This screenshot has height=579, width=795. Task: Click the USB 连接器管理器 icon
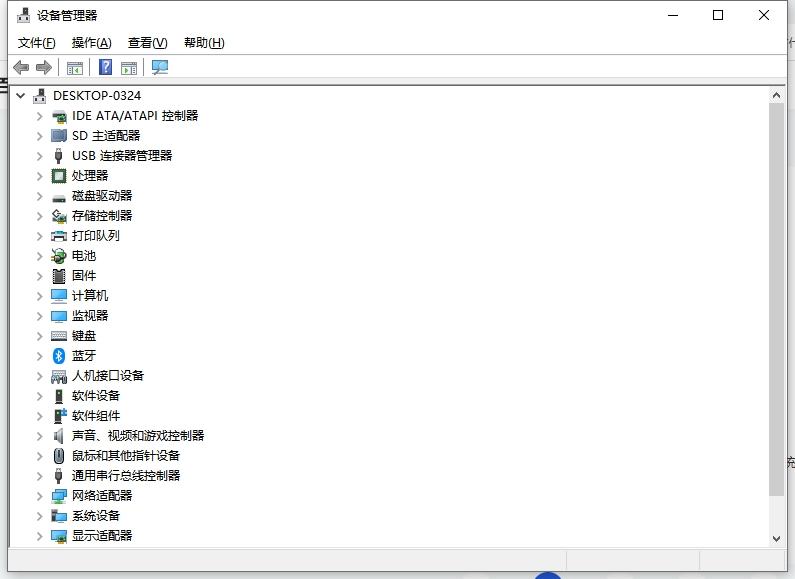[59, 156]
